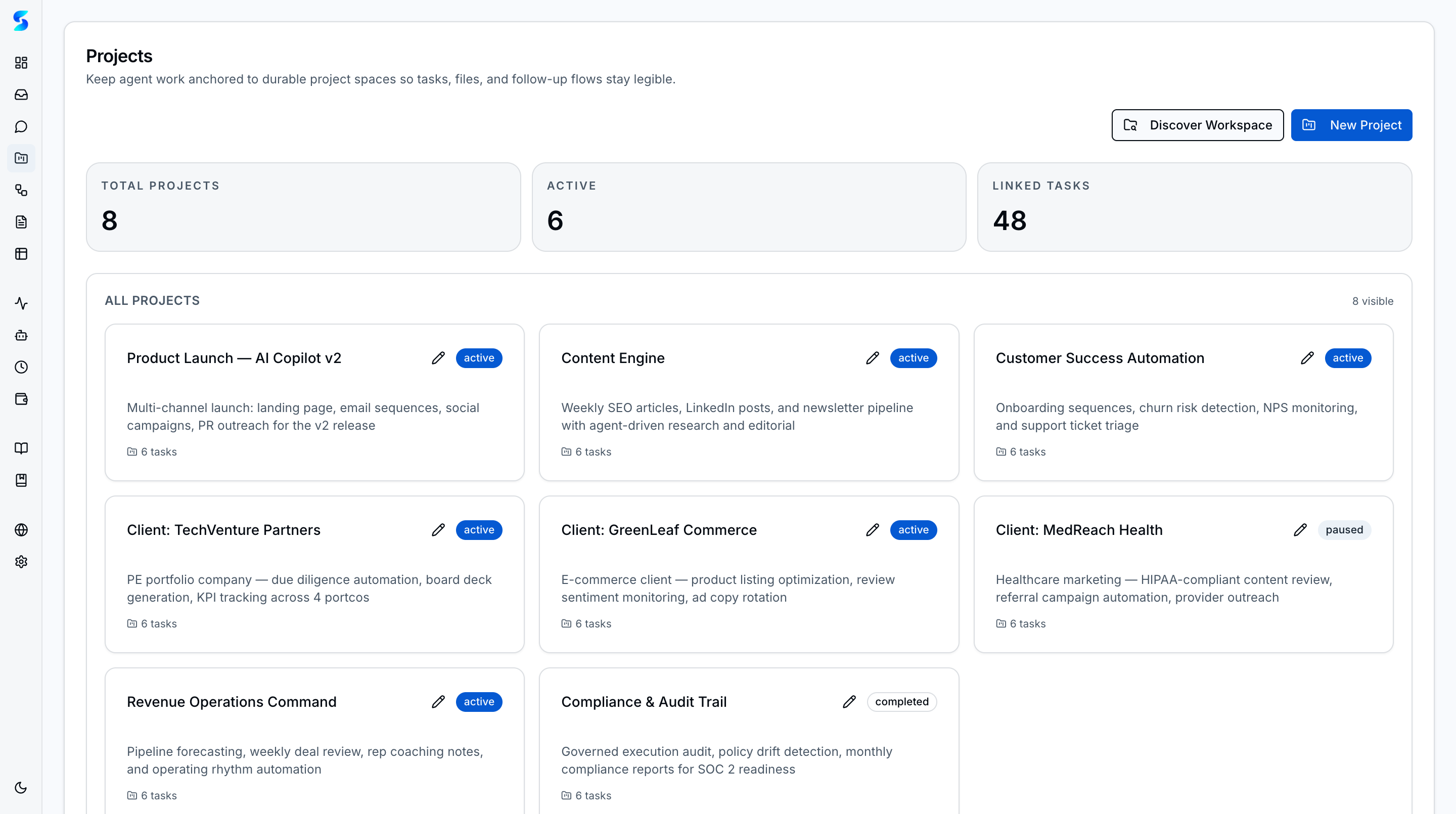The width and height of the screenshot is (1456, 814).
Task: Click pencil icon on Client: MedReach Health
Action: [1300, 530]
